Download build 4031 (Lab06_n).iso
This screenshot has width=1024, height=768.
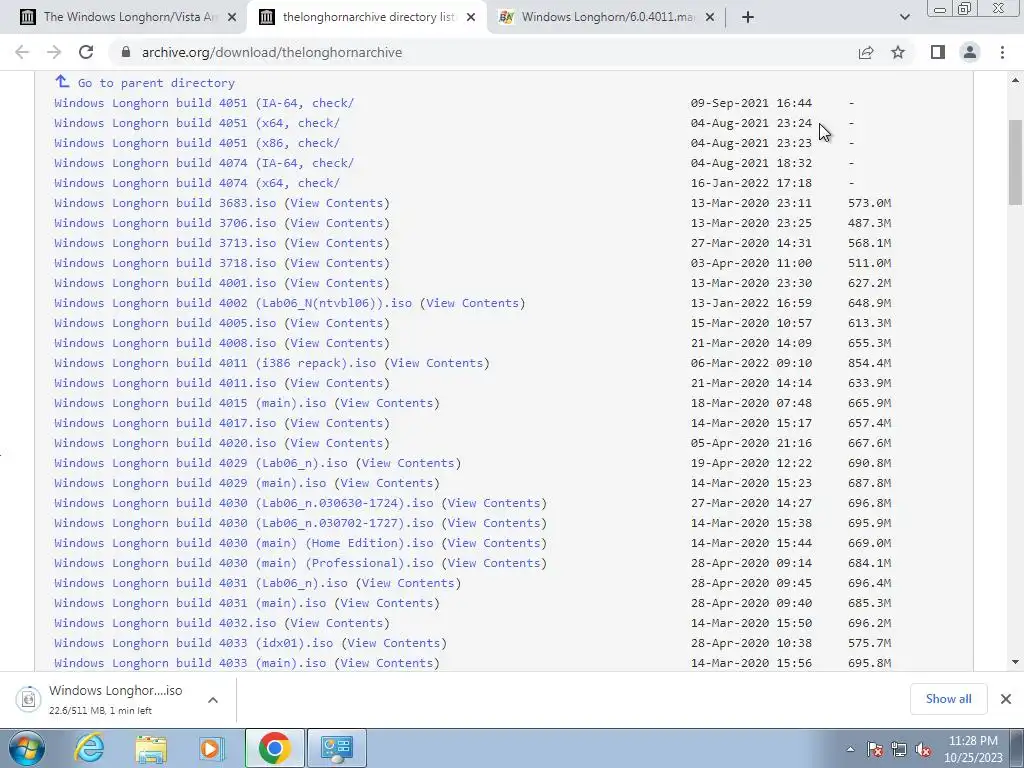[200, 583]
